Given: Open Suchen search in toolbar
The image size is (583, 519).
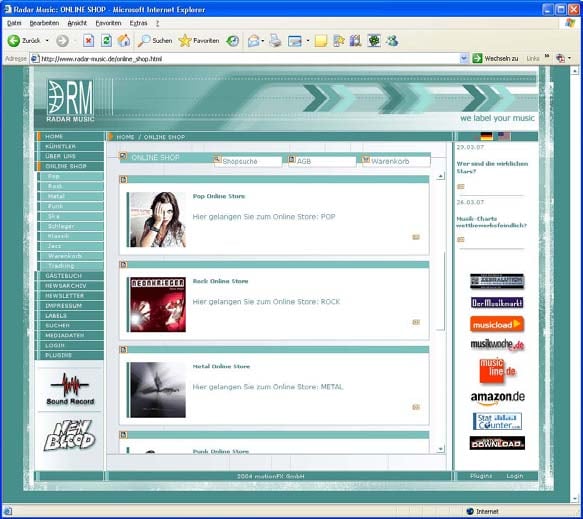Looking at the screenshot, I should click(x=155, y=41).
